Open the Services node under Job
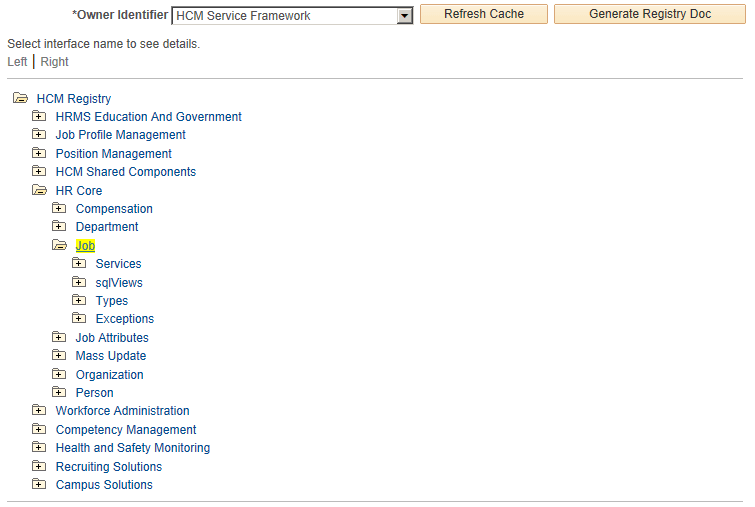The image size is (755, 507). click(118, 264)
